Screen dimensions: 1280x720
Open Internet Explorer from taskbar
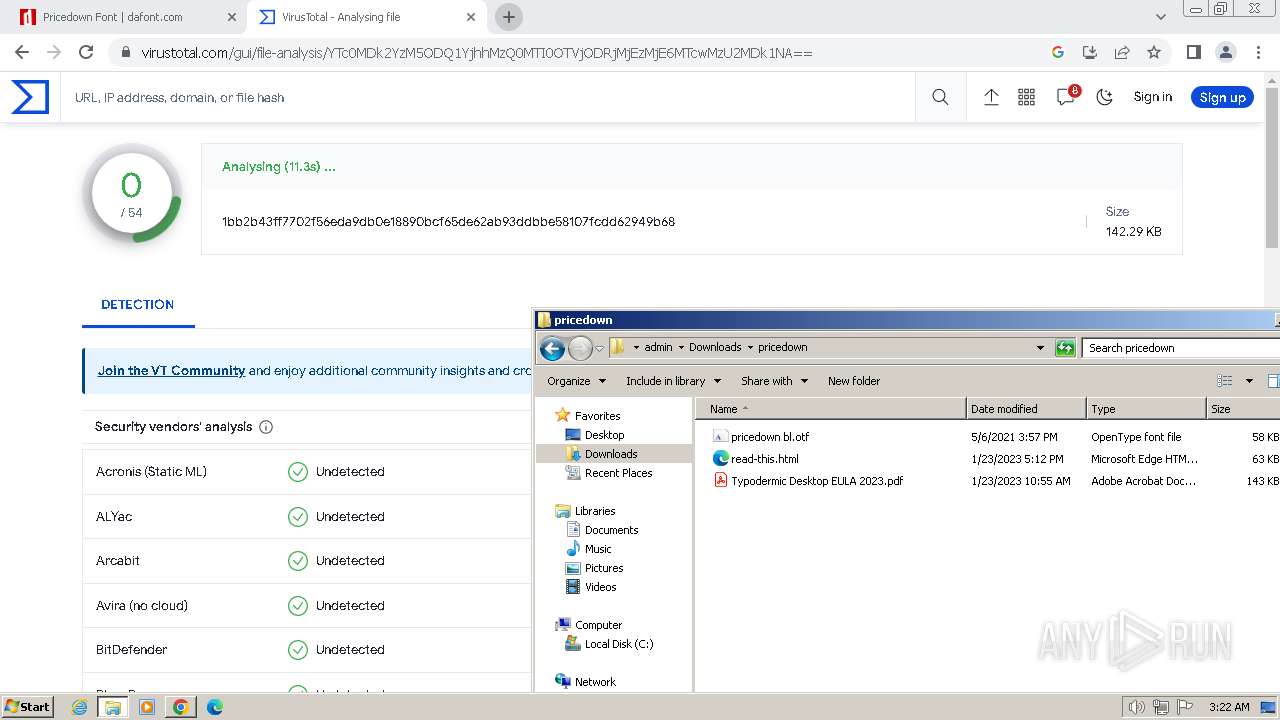pyautogui.click(x=79, y=707)
